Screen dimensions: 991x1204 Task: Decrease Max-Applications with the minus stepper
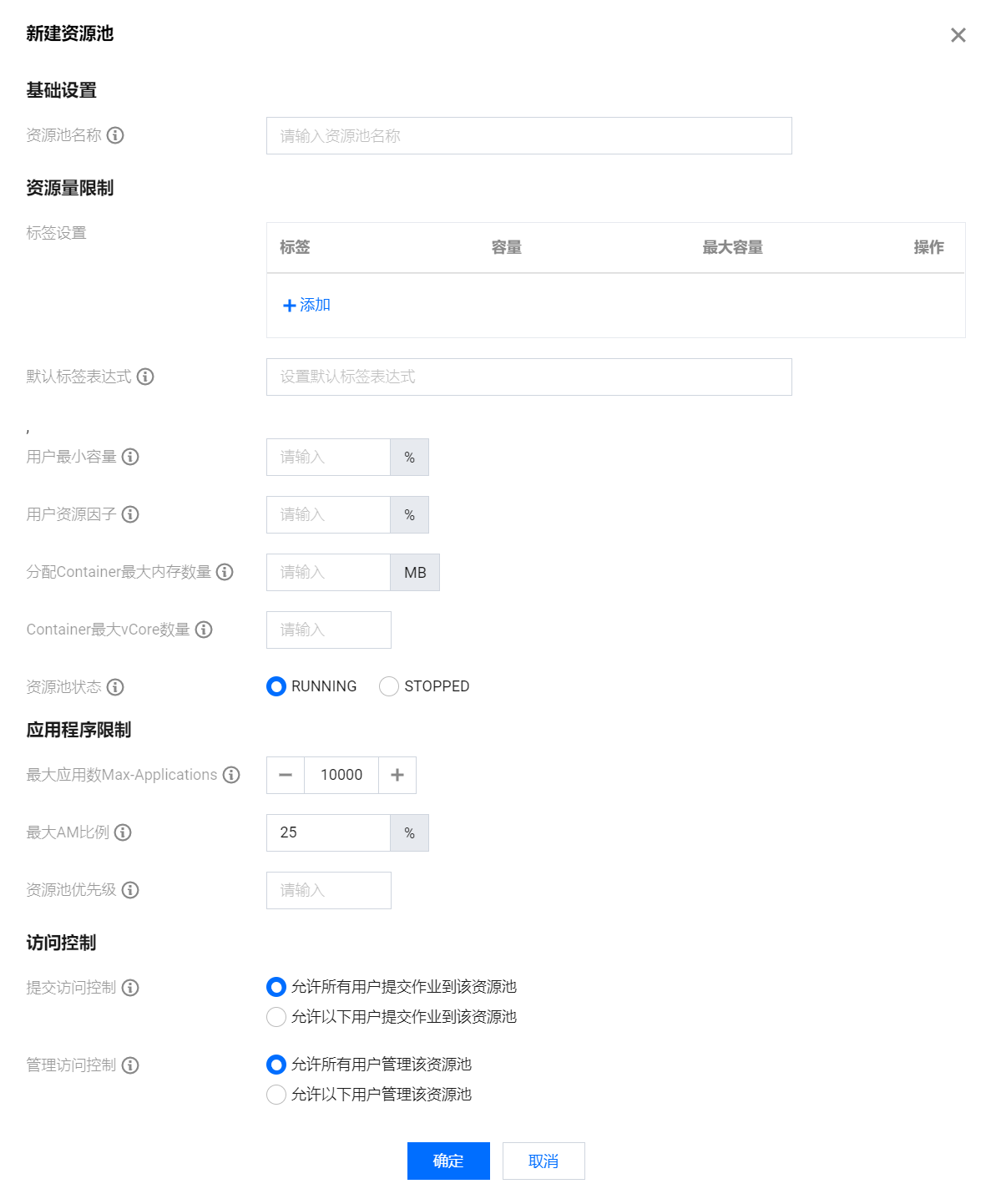285,775
